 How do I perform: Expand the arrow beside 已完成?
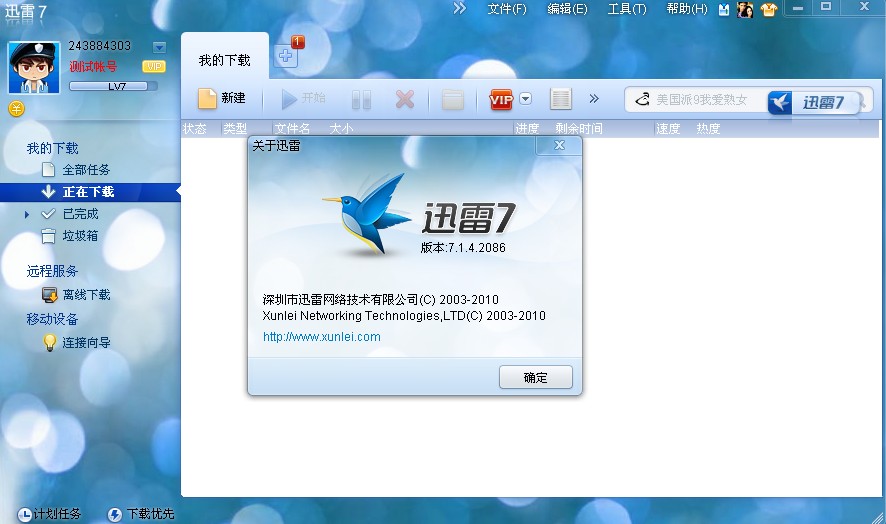coord(27,214)
